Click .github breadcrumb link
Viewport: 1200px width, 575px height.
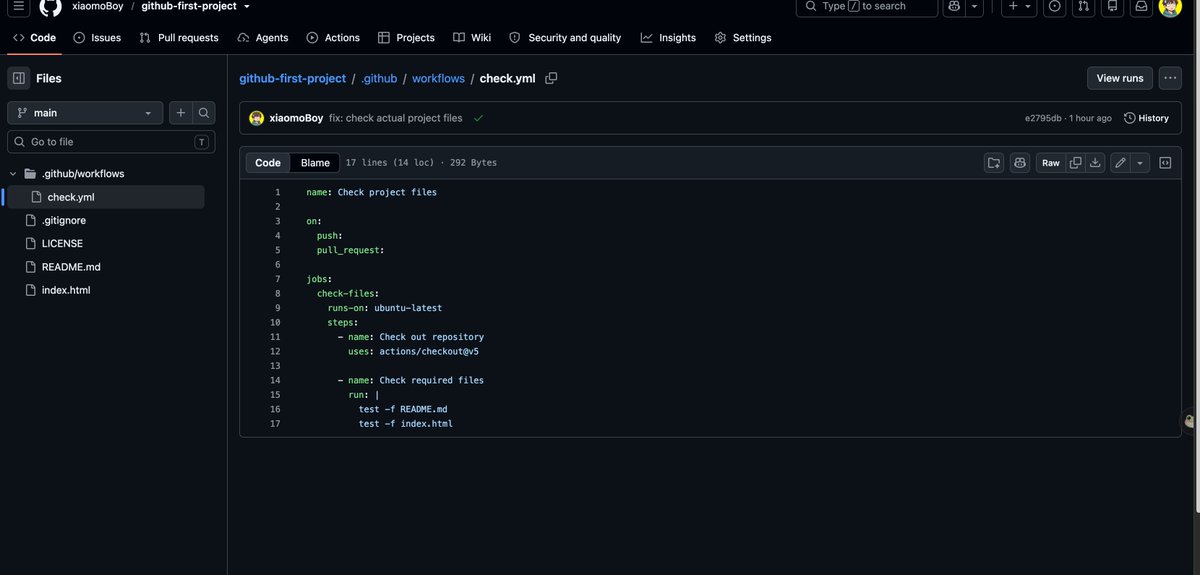click(379, 78)
